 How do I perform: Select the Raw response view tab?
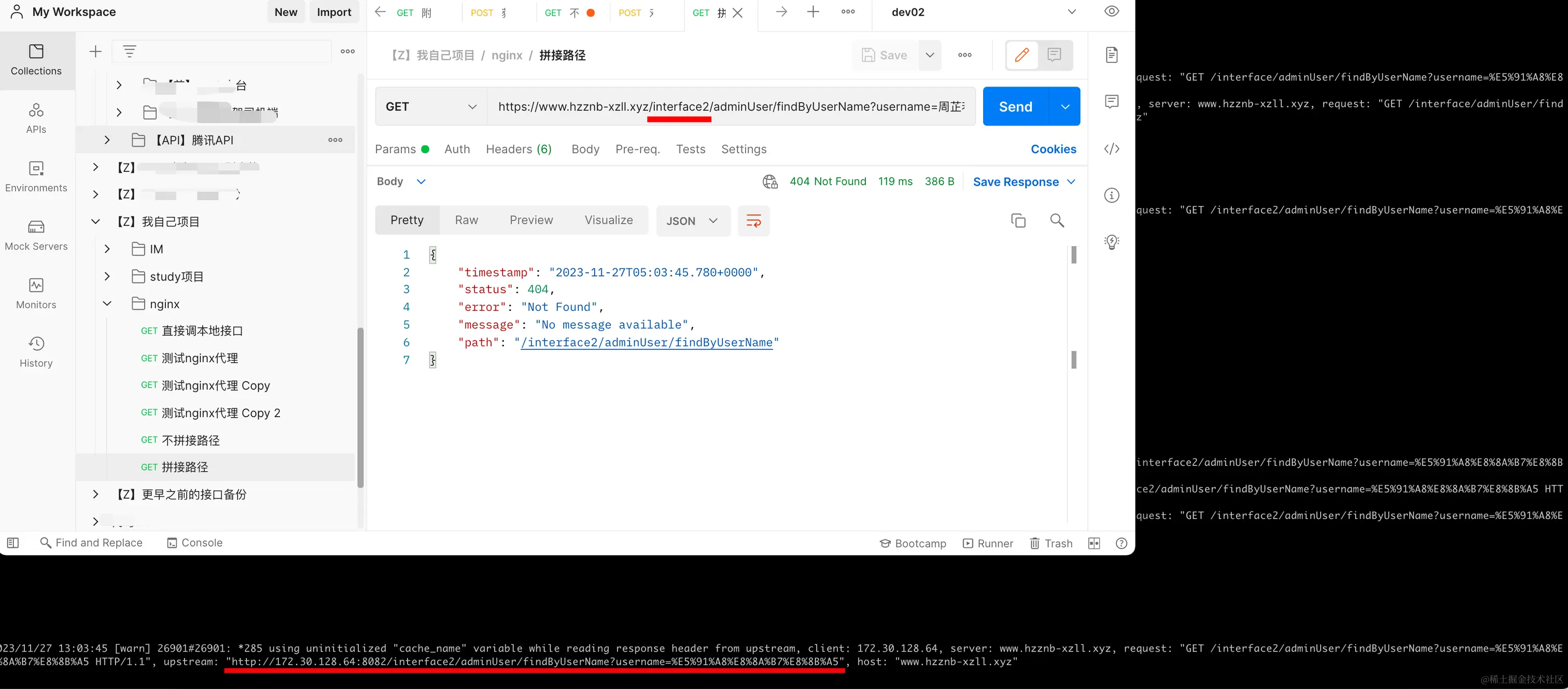tap(466, 220)
